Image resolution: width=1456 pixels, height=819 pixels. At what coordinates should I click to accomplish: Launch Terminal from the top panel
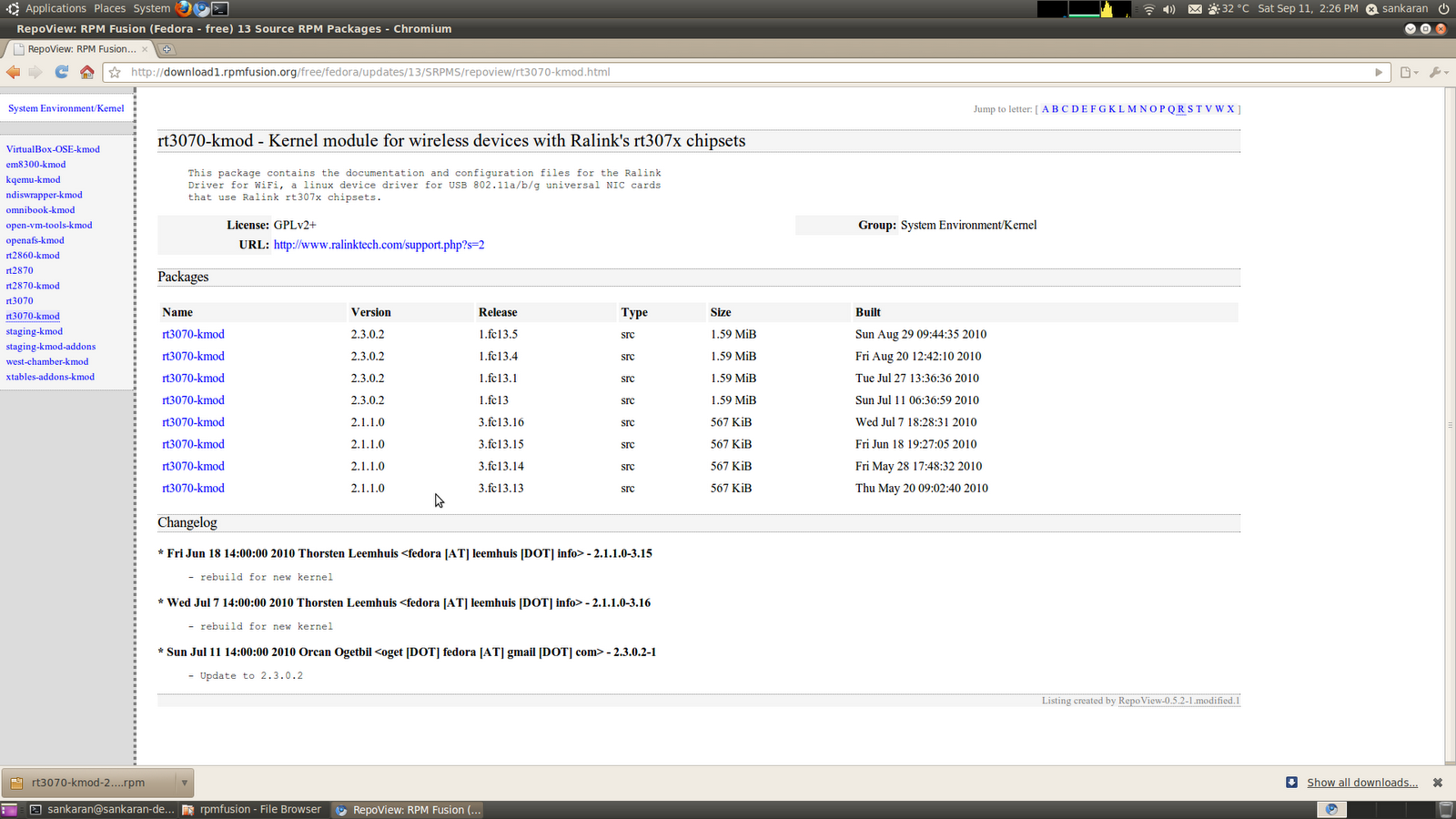click(x=220, y=8)
